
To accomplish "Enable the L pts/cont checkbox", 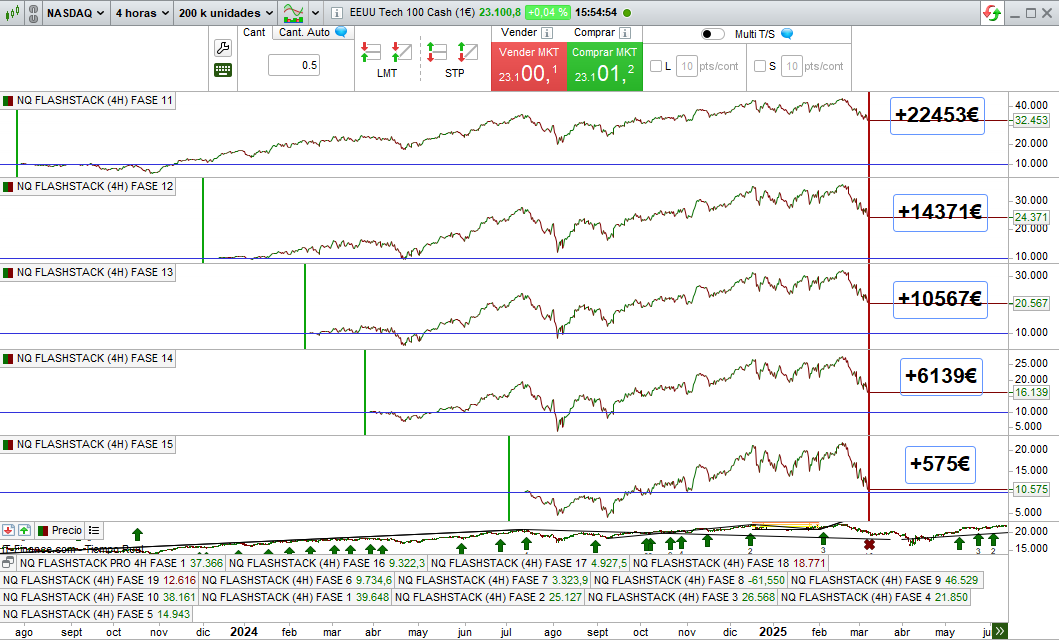I will click(x=656, y=67).
